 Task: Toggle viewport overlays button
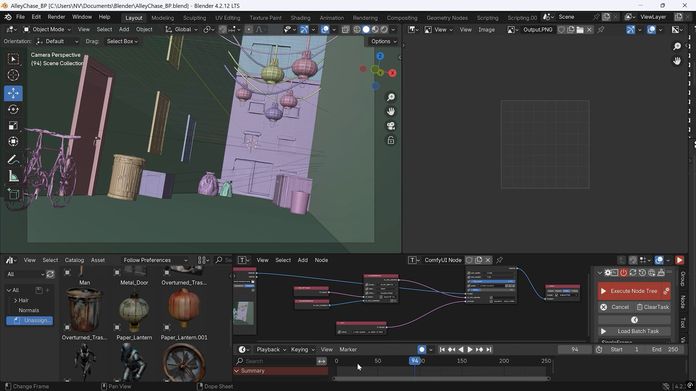[x=325, y=30]
